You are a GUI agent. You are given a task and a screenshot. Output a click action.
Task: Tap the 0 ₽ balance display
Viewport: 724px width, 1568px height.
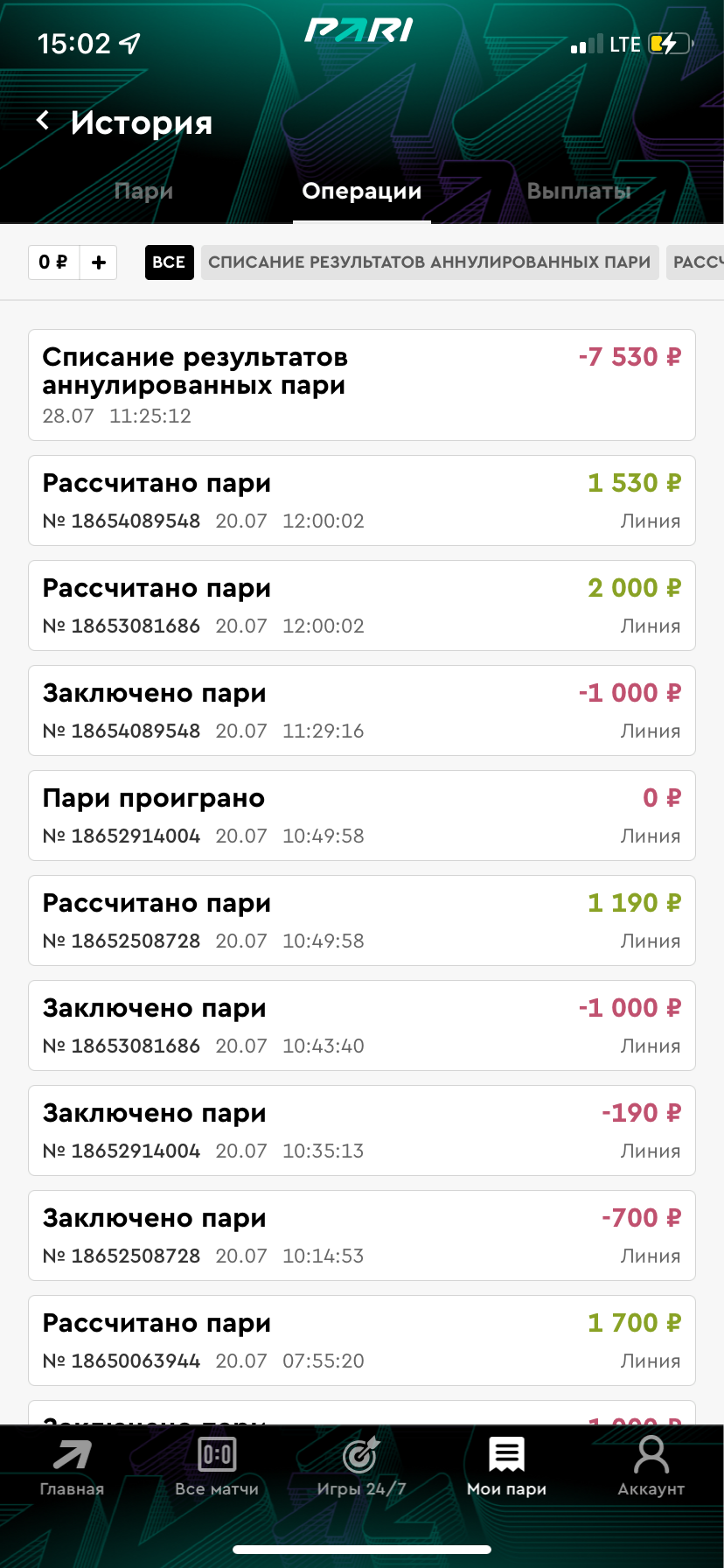[x=53, y=262]
